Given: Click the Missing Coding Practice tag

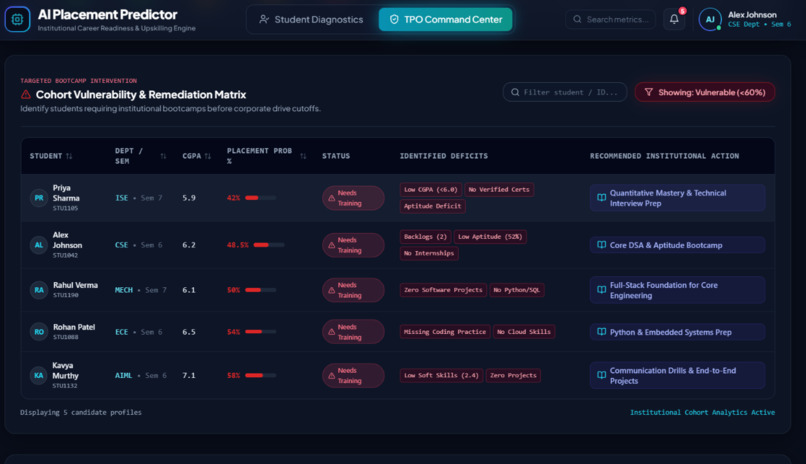Looking at the screenshot, I should (445, 332).
